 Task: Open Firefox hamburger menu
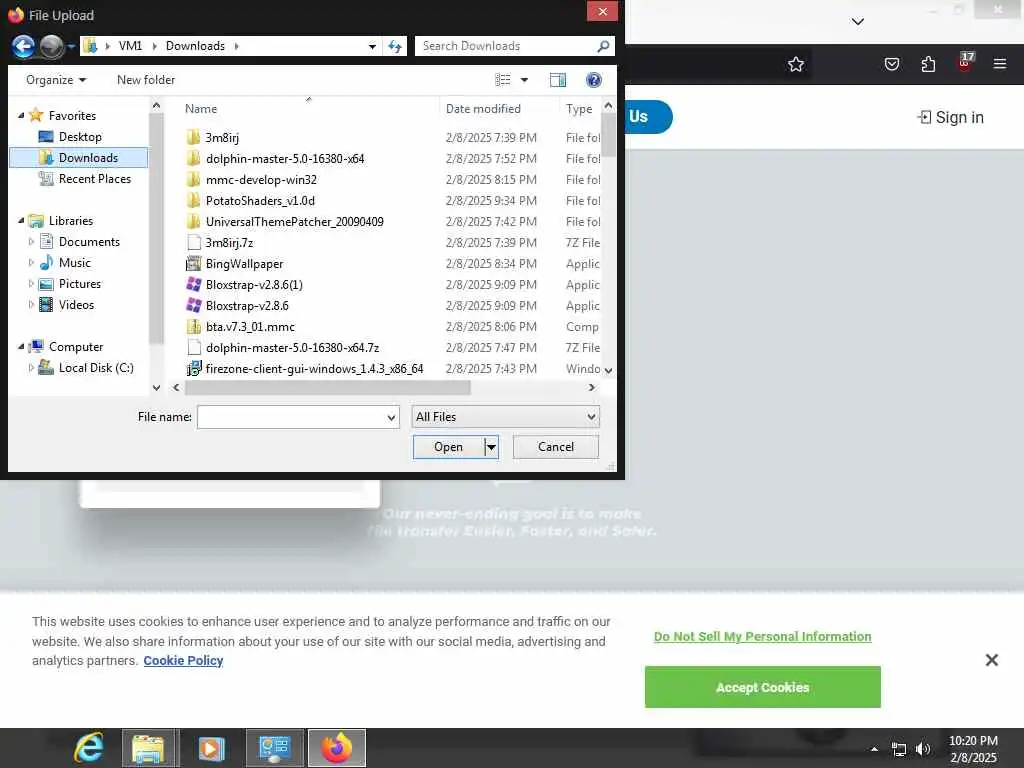click(1000, 64)
